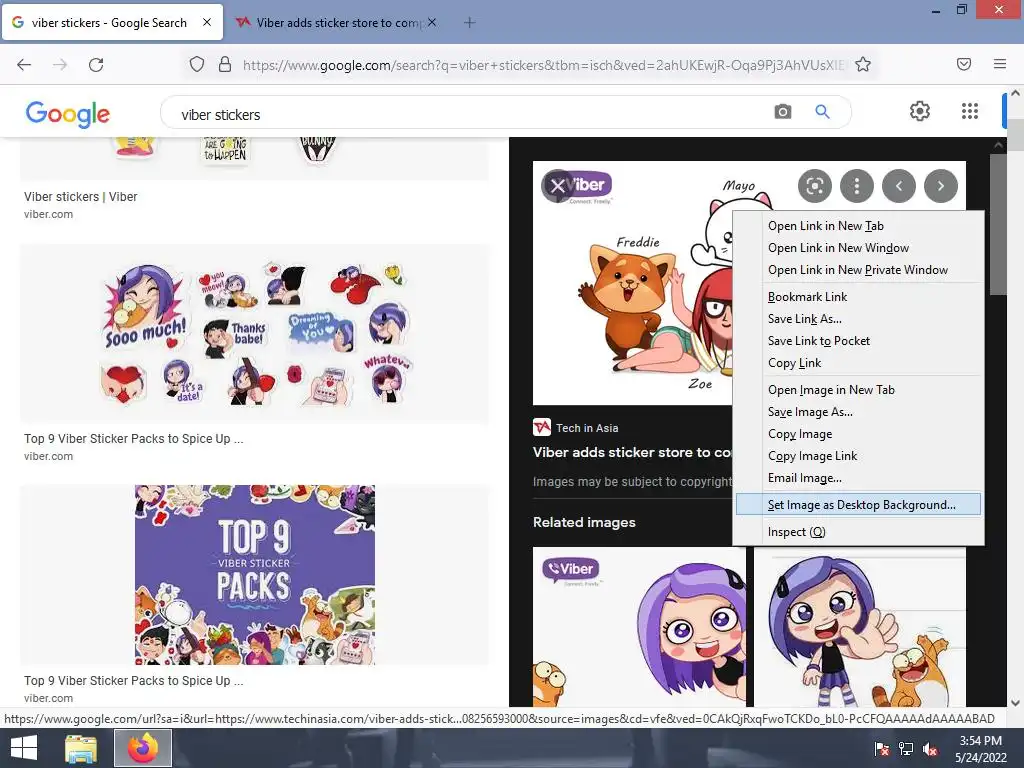Open Top 9 Viber Sticker Packs link under purple image

click(x=133, y=680)
